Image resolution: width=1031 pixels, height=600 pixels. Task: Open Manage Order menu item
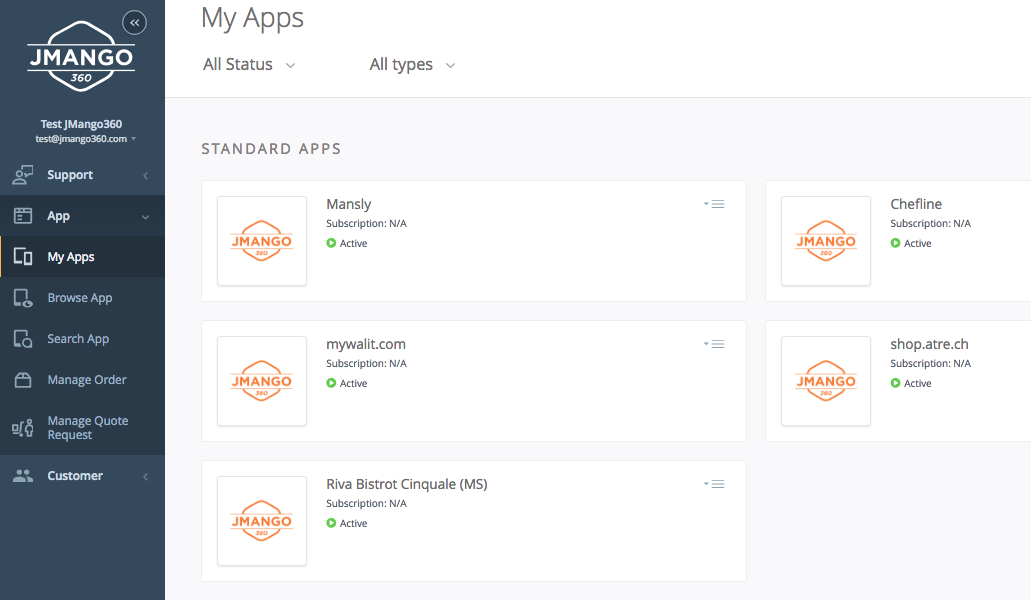(82, 380)
